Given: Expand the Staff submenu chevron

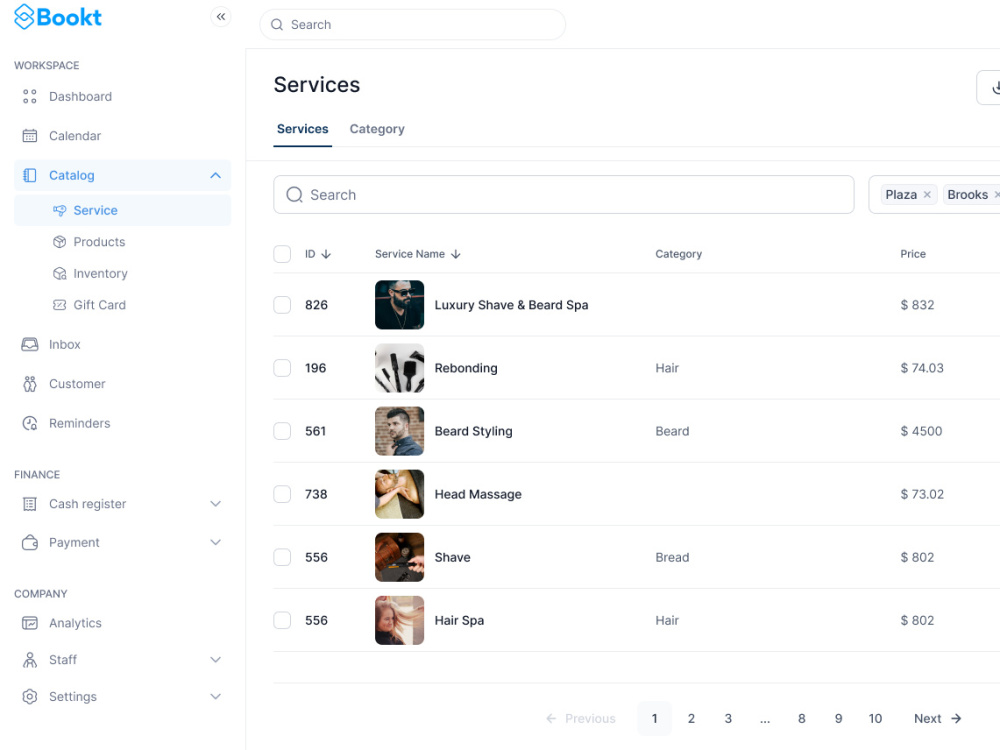Looking at the screenshot, I should point(216,660).
